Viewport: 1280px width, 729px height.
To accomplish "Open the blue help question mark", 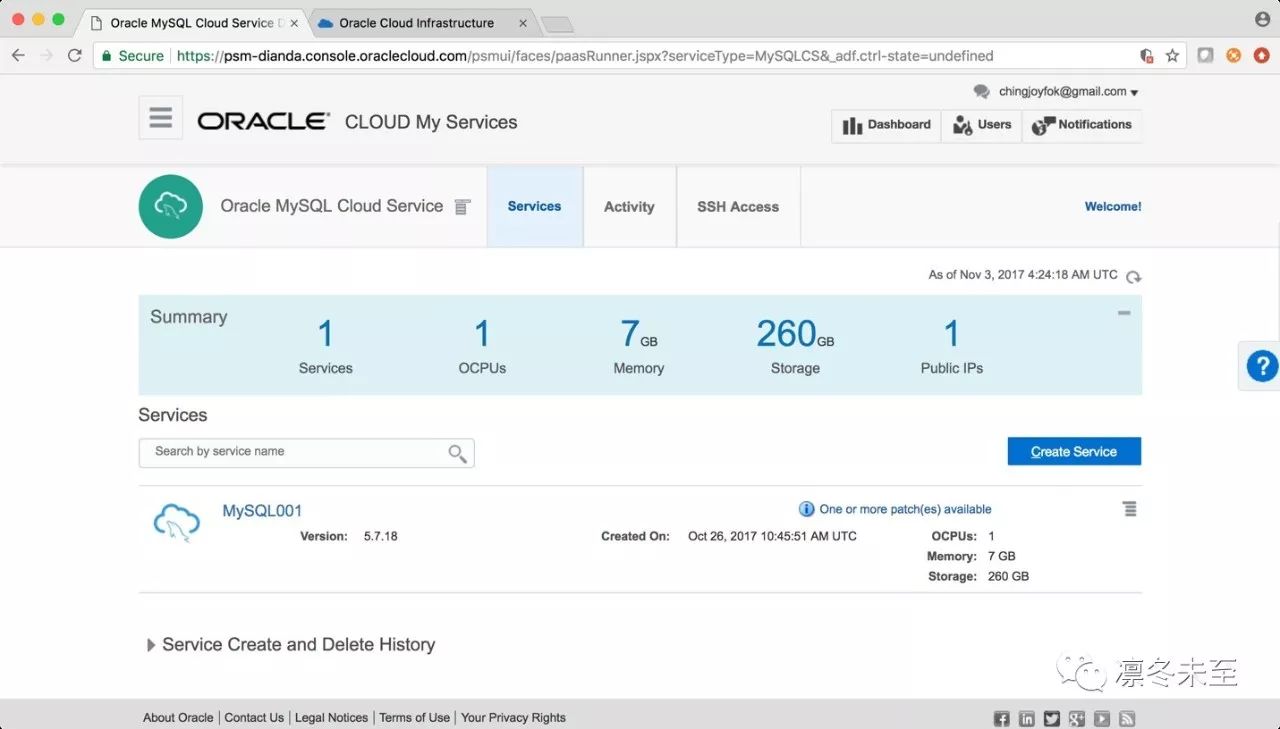I will (1261, 367).
